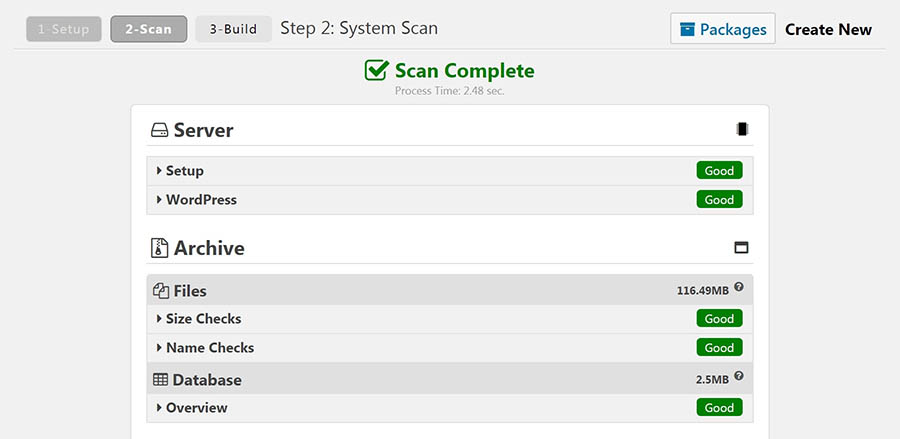The height and width of the screenshot is (439, 900).
Task: Open the Packages list button
Action: tap(723, 29)
